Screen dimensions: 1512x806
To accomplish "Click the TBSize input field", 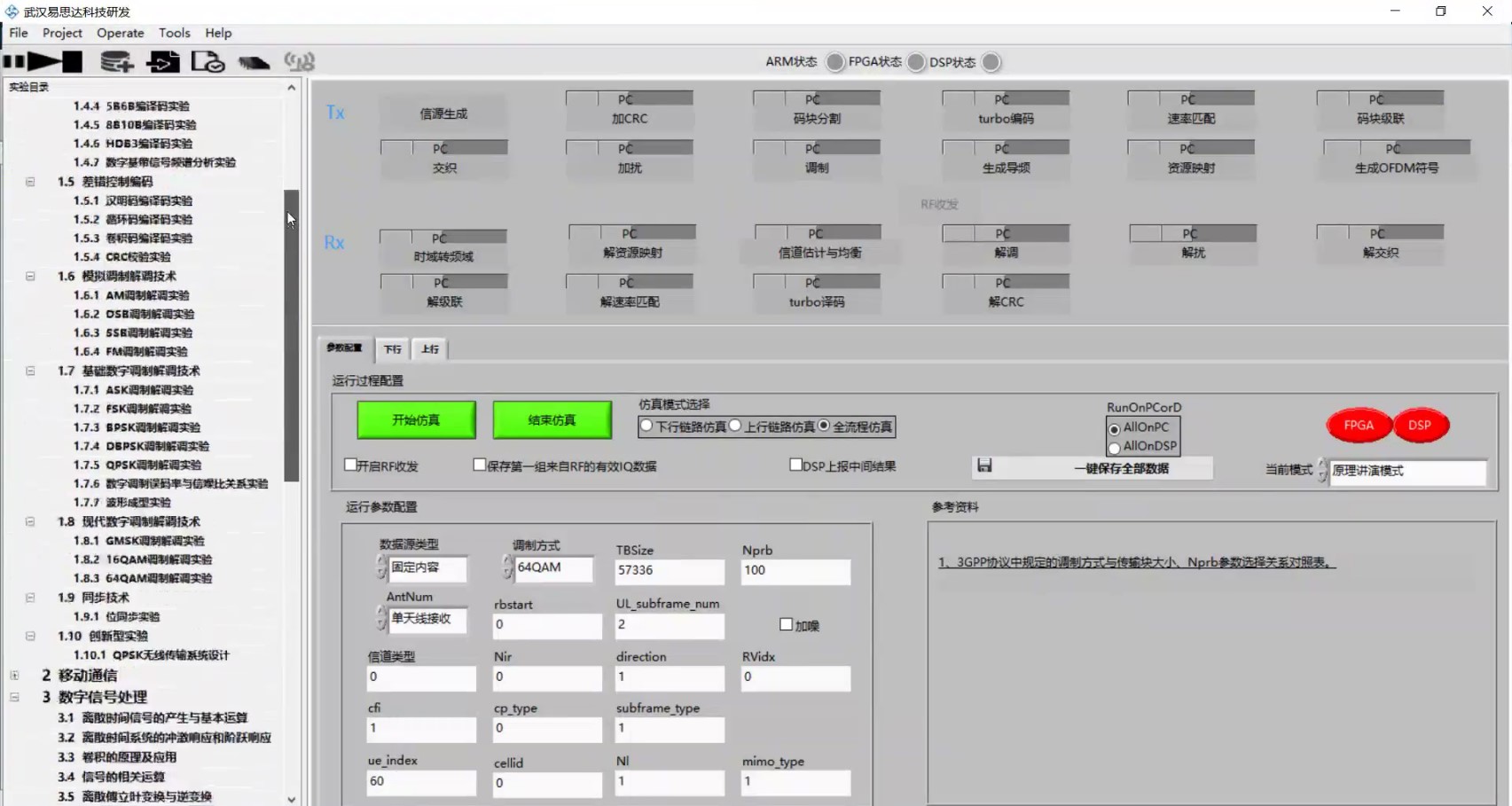I will click(x=669, y=570).
